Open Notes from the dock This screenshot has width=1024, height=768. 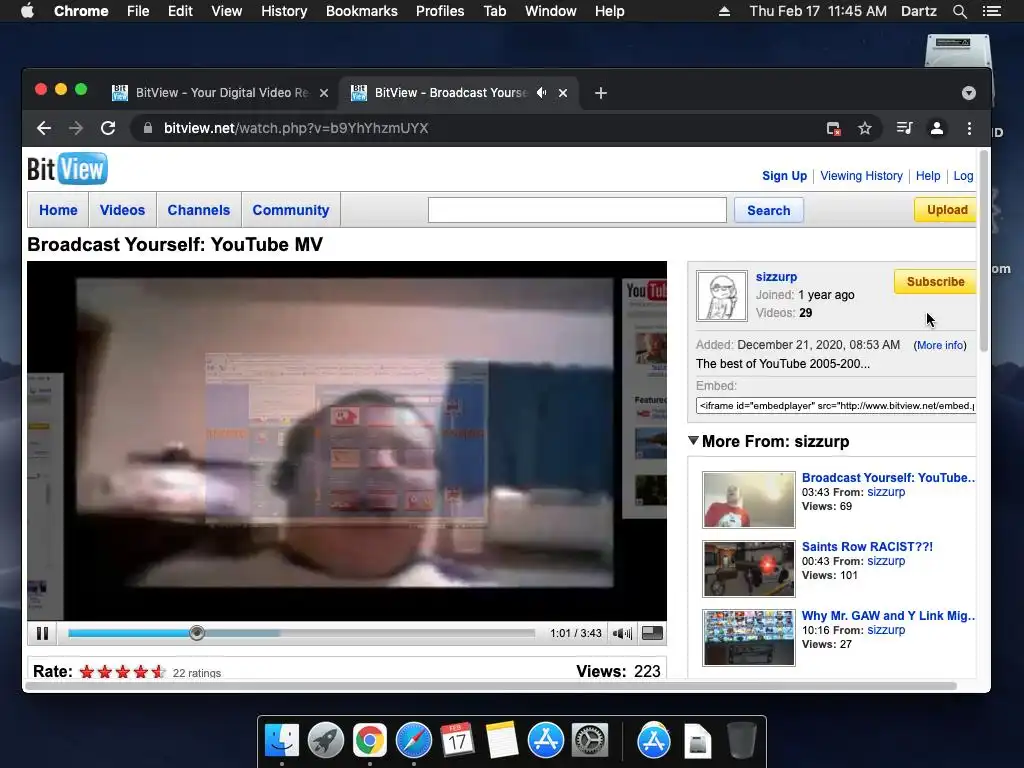coord(501,740)
